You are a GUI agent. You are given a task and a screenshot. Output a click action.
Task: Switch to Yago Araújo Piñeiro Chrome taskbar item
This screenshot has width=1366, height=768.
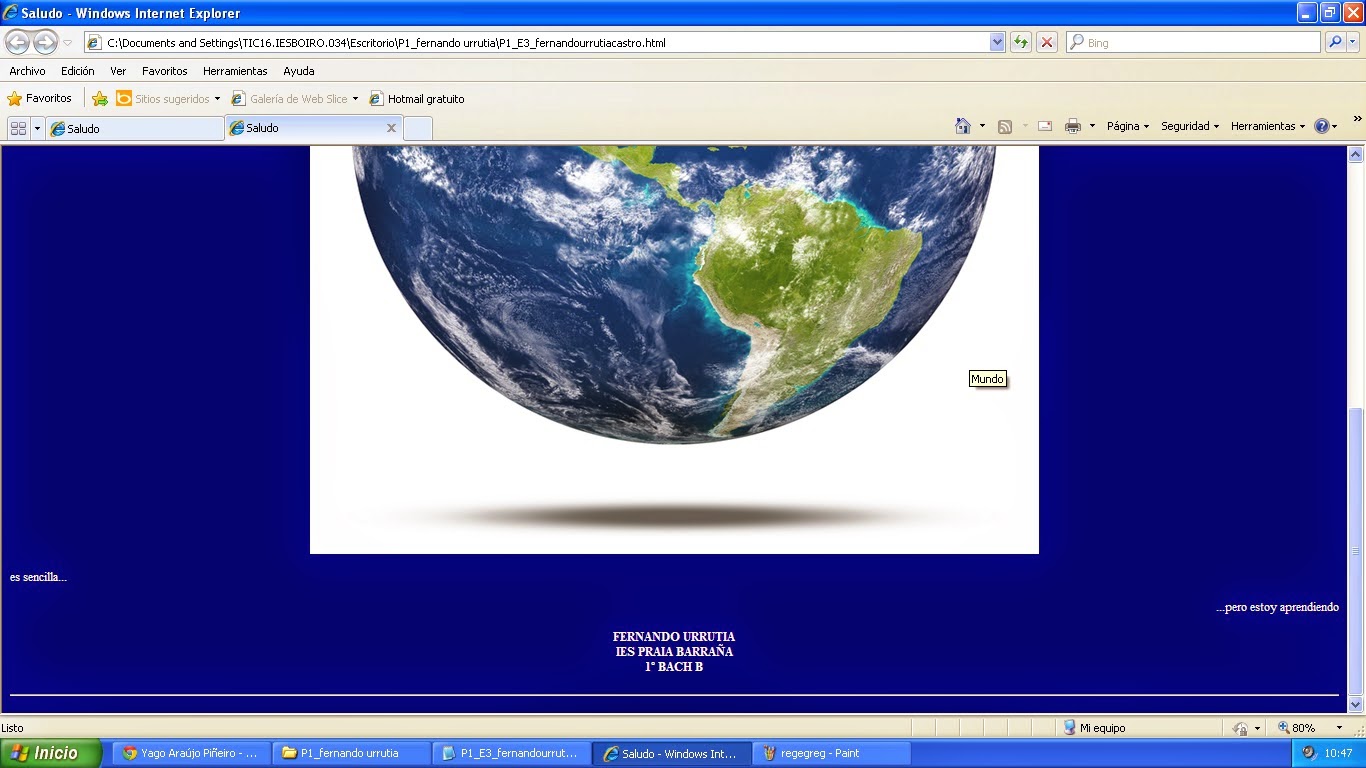[190, 753]
